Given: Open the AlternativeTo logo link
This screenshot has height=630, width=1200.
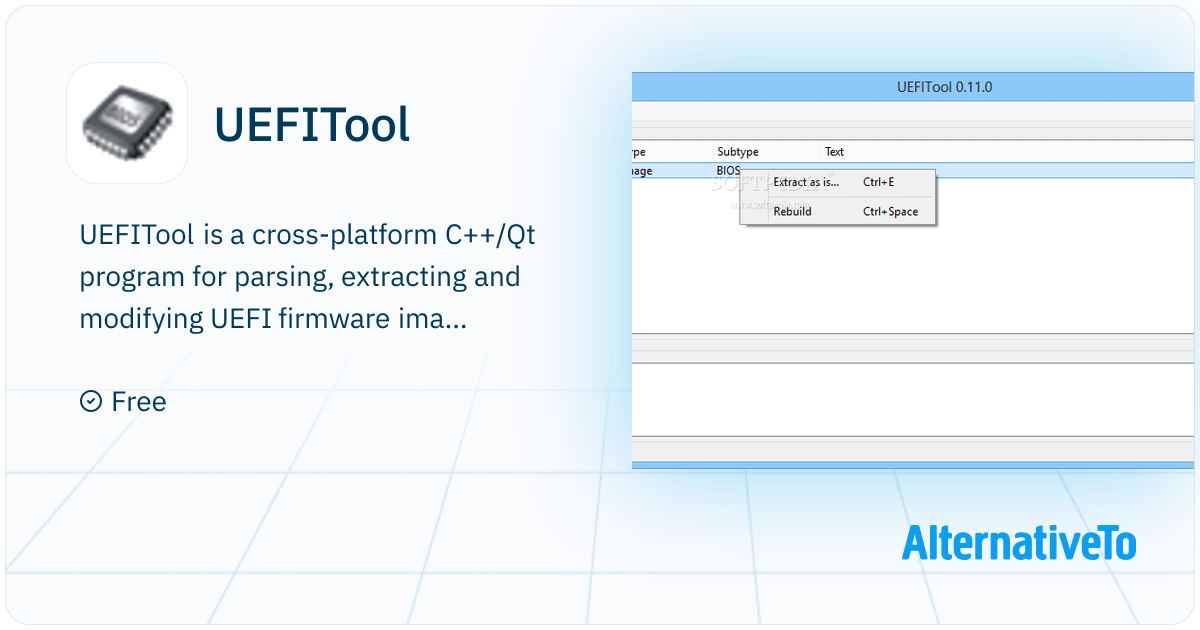Looking at the screenshot, I should tap(1019, 542).
